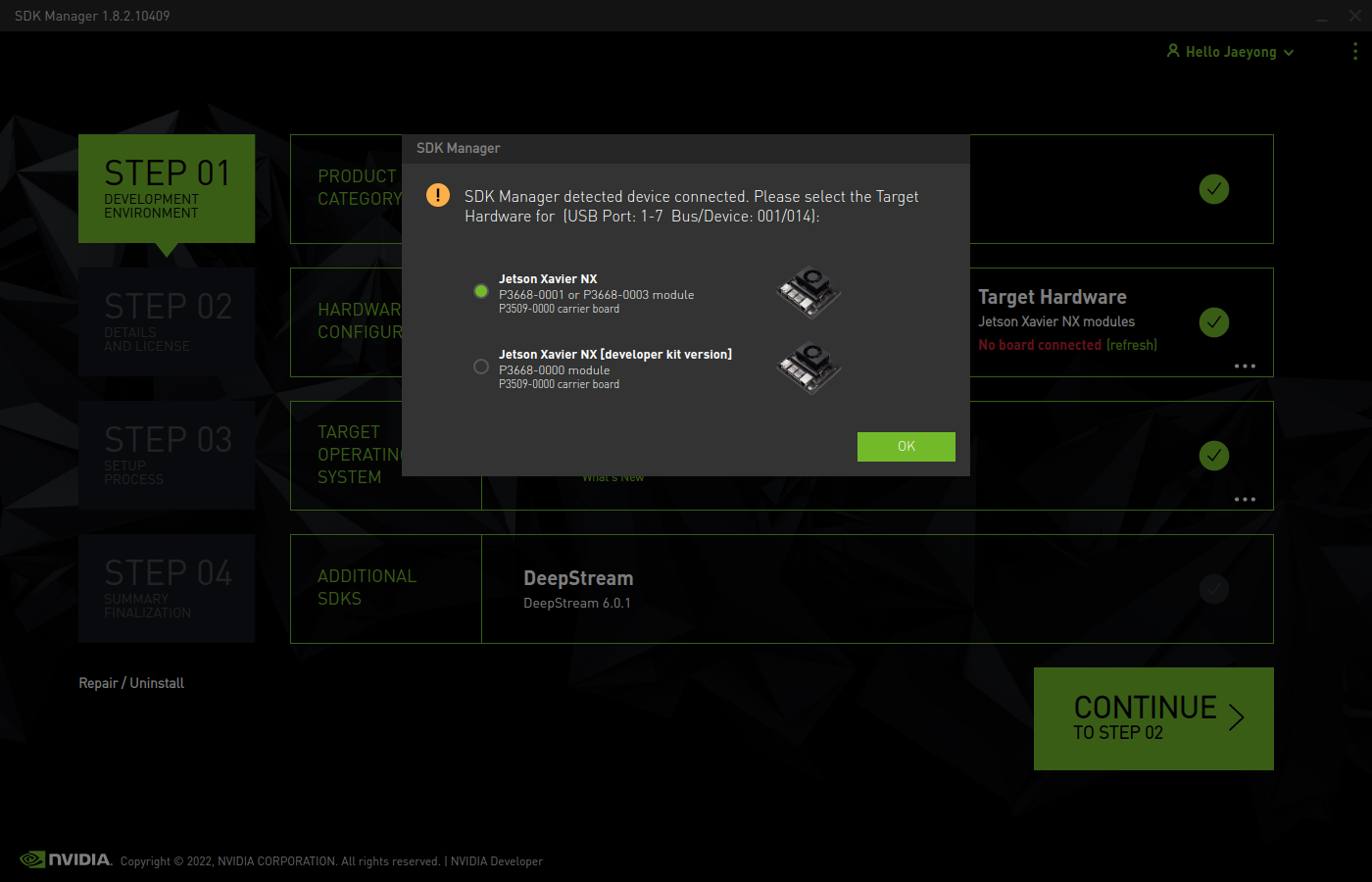
Task: Click Jetson Xavier NX modules text
Action: click(x=1056, y=321)
